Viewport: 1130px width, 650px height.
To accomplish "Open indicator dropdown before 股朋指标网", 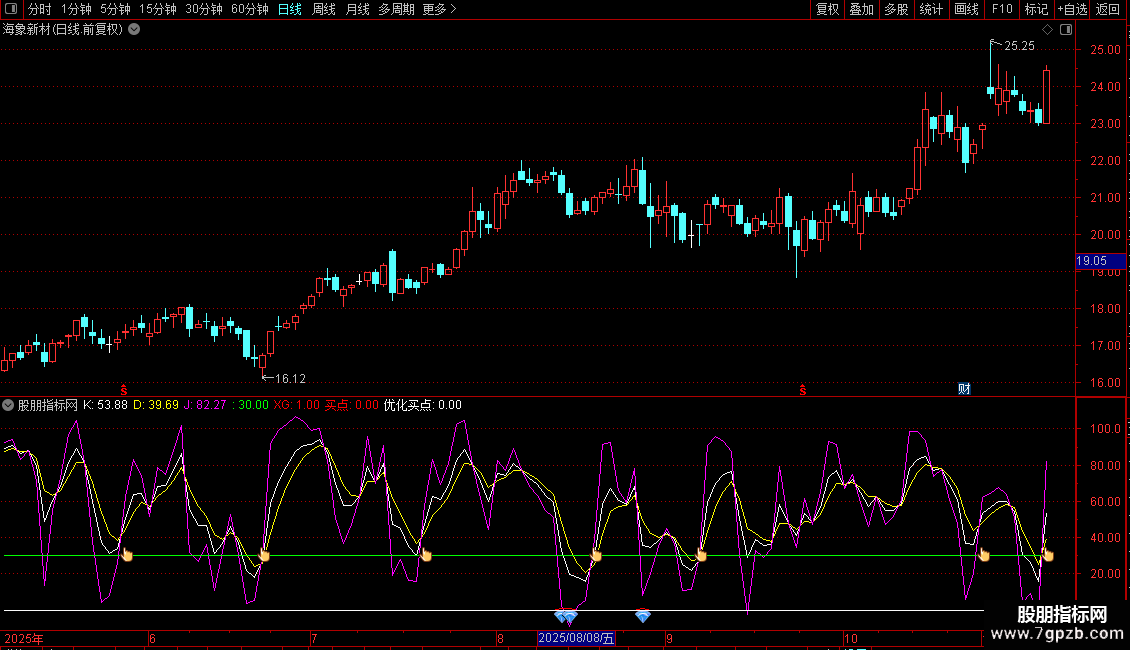I will pyautogui.click(x=8, y=405).
